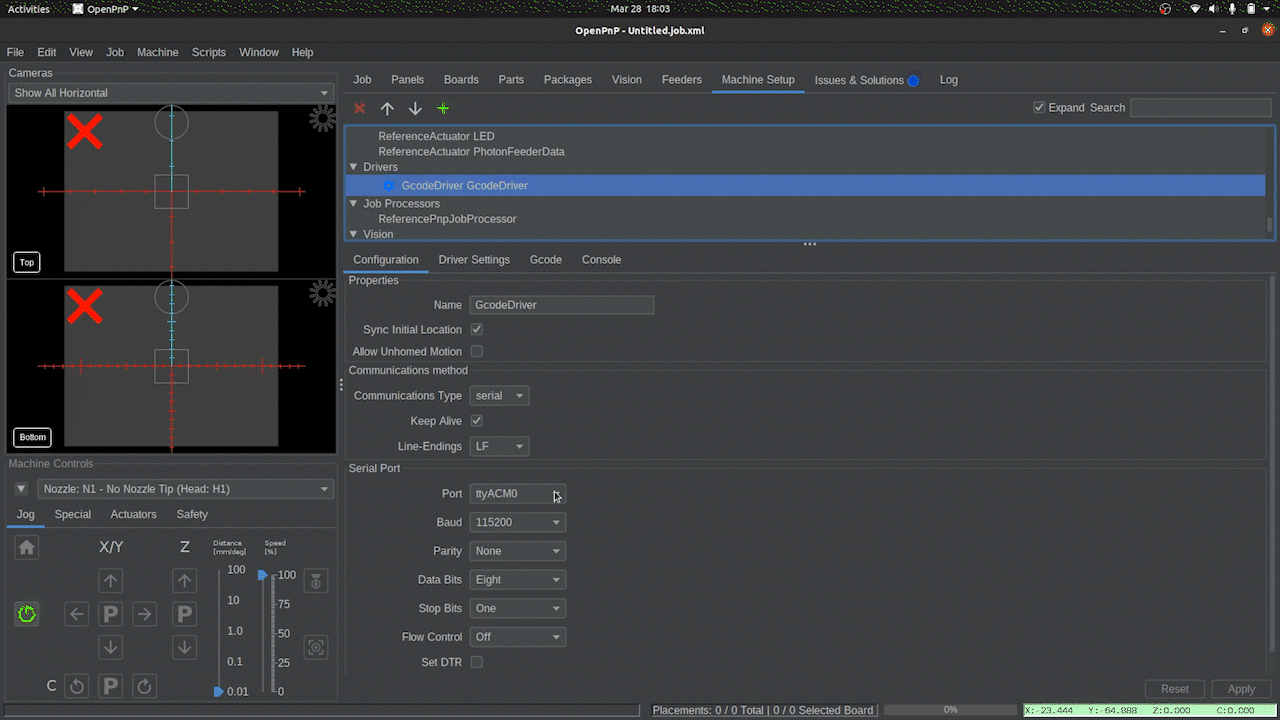Switch to the Vision tab
The height and width of the screenshot is (720, 1280).
[627, 80]
